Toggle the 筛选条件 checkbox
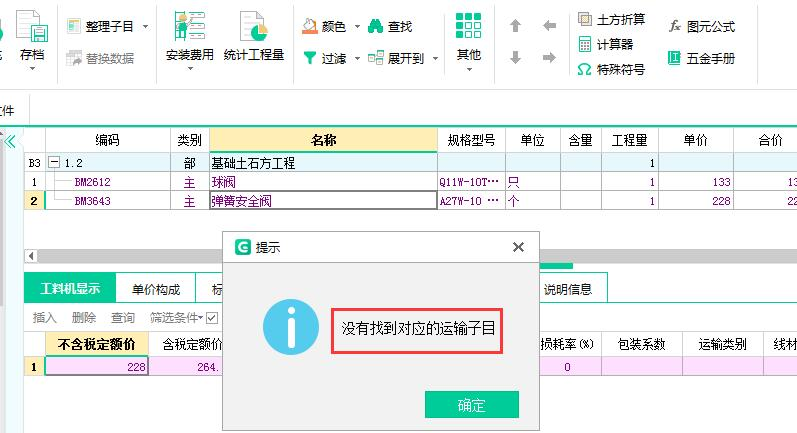 coord(211,318)
